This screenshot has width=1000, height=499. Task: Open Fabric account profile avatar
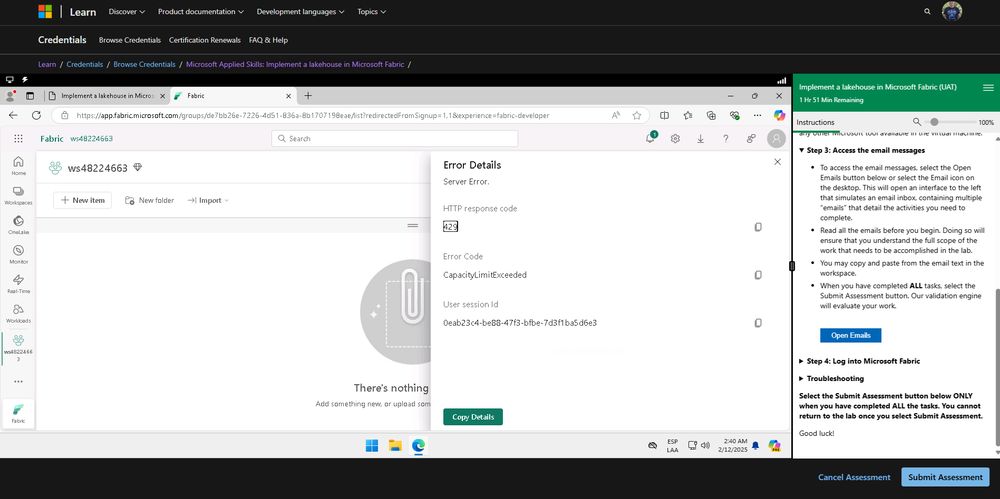pyautogui.click(x=776, y=138)
